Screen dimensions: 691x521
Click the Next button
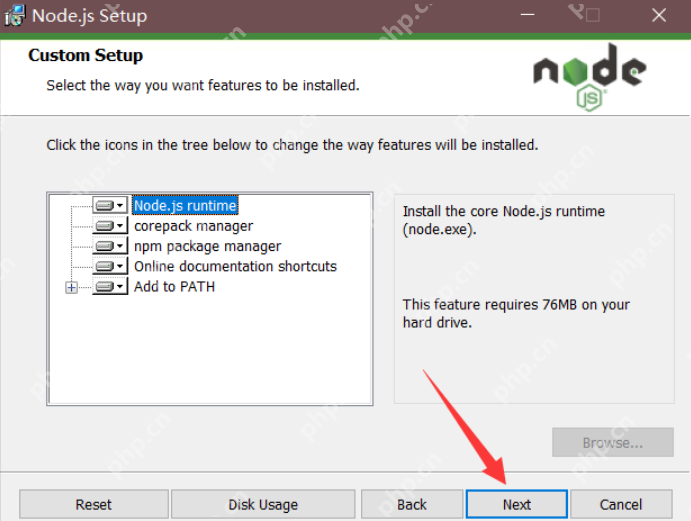click(517, 504)
